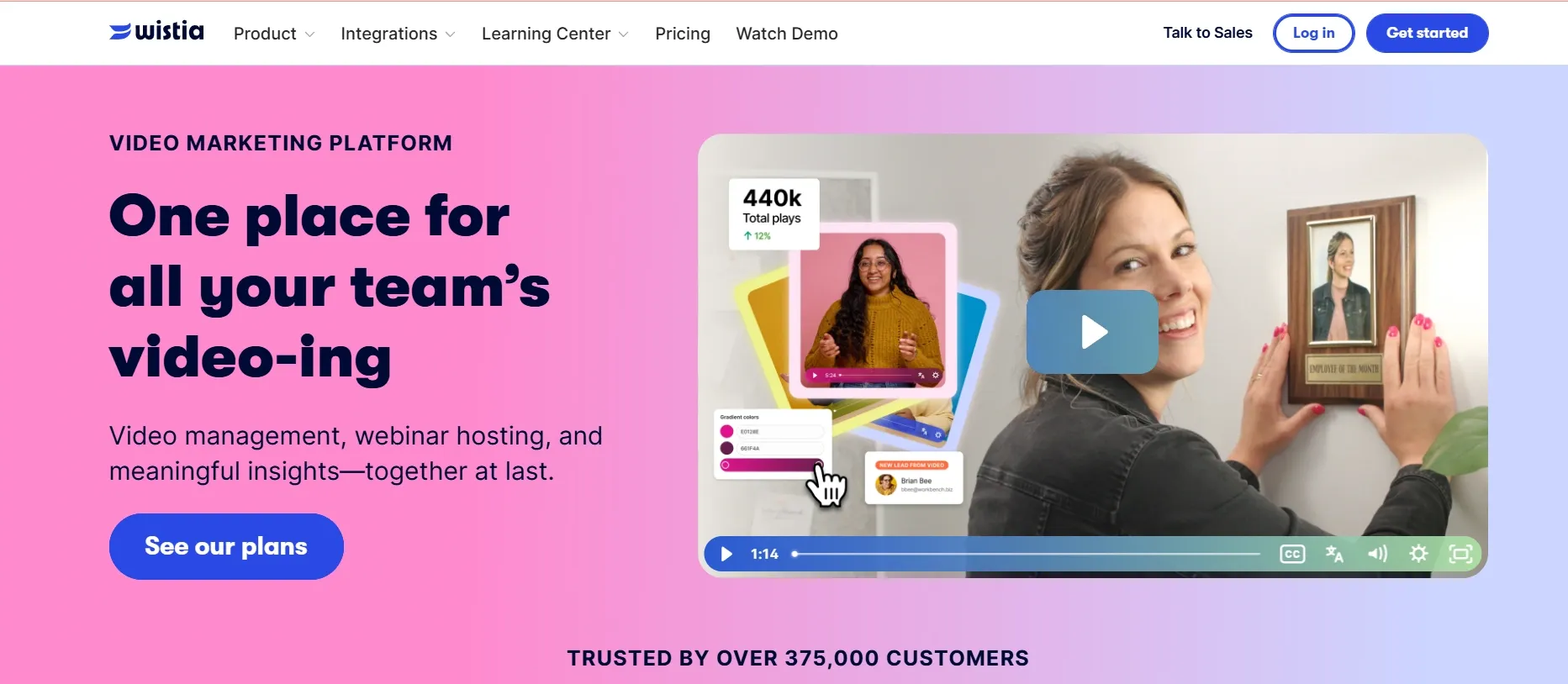The image size is (1568, 684).
Task: Click the Get started button
Action: pos(1427,33)
